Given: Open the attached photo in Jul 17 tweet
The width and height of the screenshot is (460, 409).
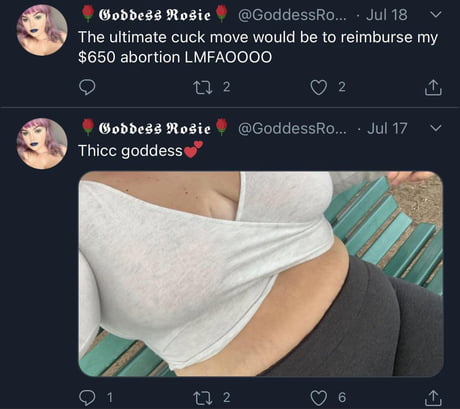Looking at the screenshot, I should tap(261, 274).
